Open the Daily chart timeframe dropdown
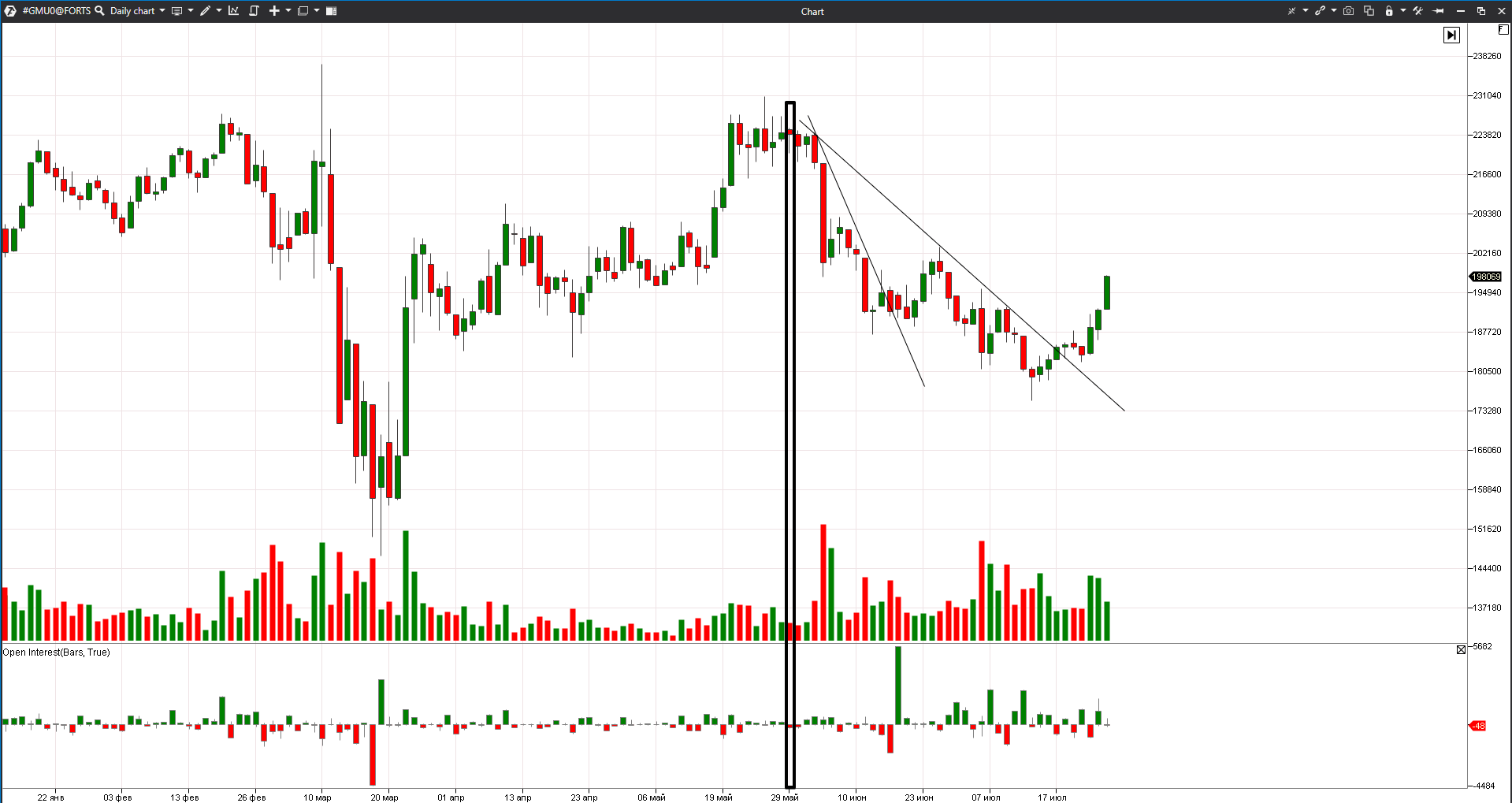The width and height of the screenshot is (1512, 803). 135,11
